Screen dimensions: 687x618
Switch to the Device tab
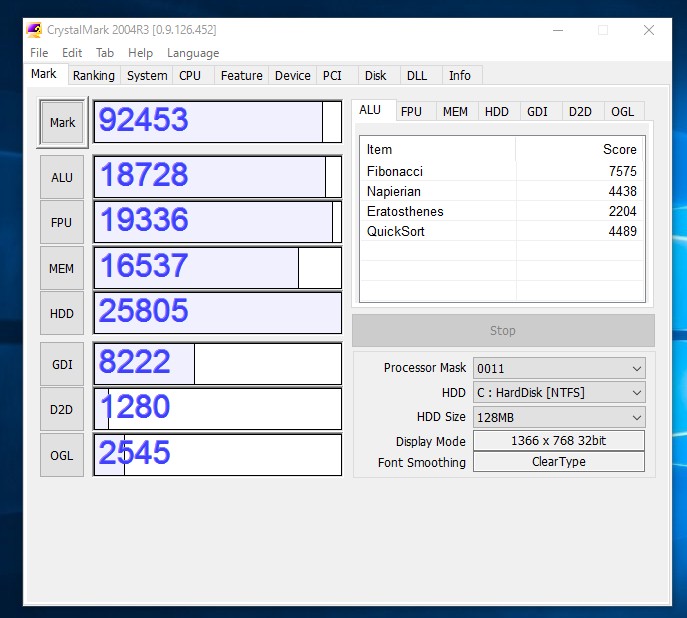(x=293, y=75)
